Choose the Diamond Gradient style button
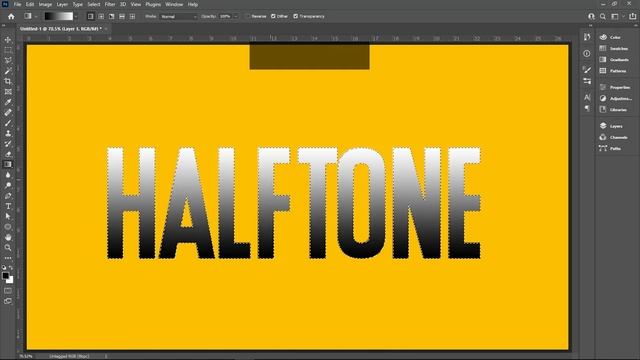The width and height of the screenshot is (640, 360). pyautogui.click(x=132, y=16)
